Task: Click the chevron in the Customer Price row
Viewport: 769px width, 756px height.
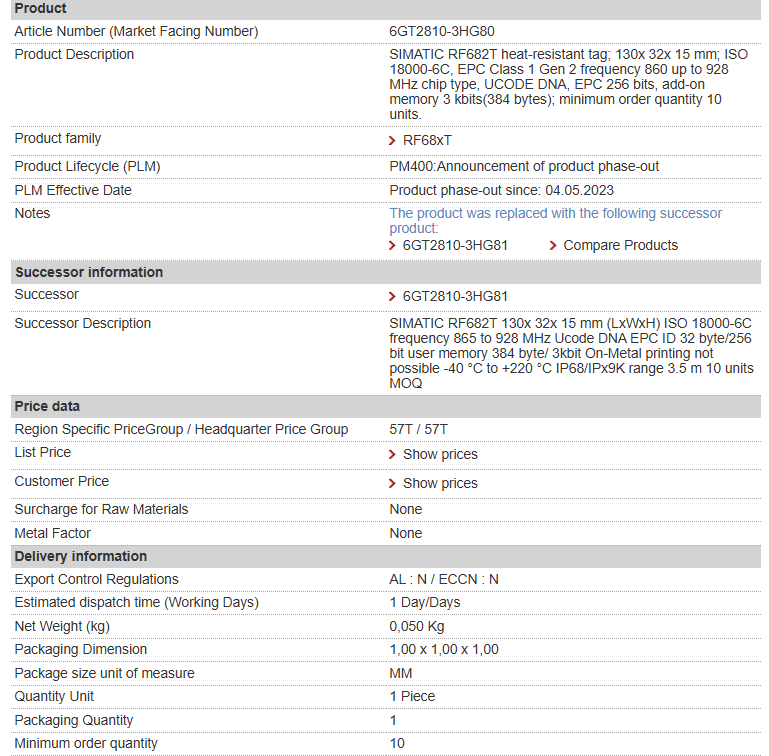Action: tap(392, 484)
